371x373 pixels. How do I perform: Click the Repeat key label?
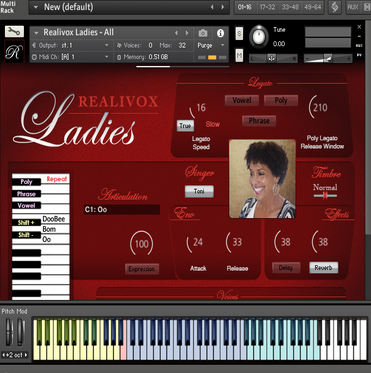(57, 179)
